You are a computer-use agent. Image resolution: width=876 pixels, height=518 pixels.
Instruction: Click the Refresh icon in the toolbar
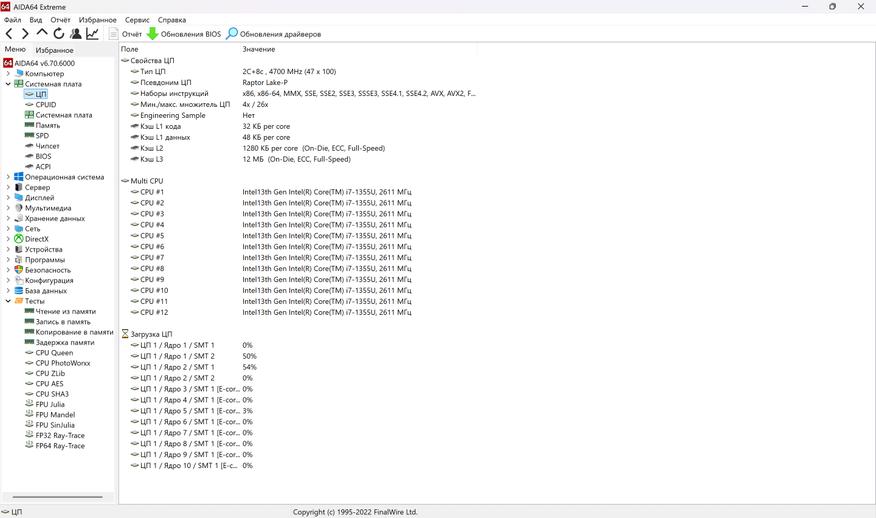[x=59, y=34]
